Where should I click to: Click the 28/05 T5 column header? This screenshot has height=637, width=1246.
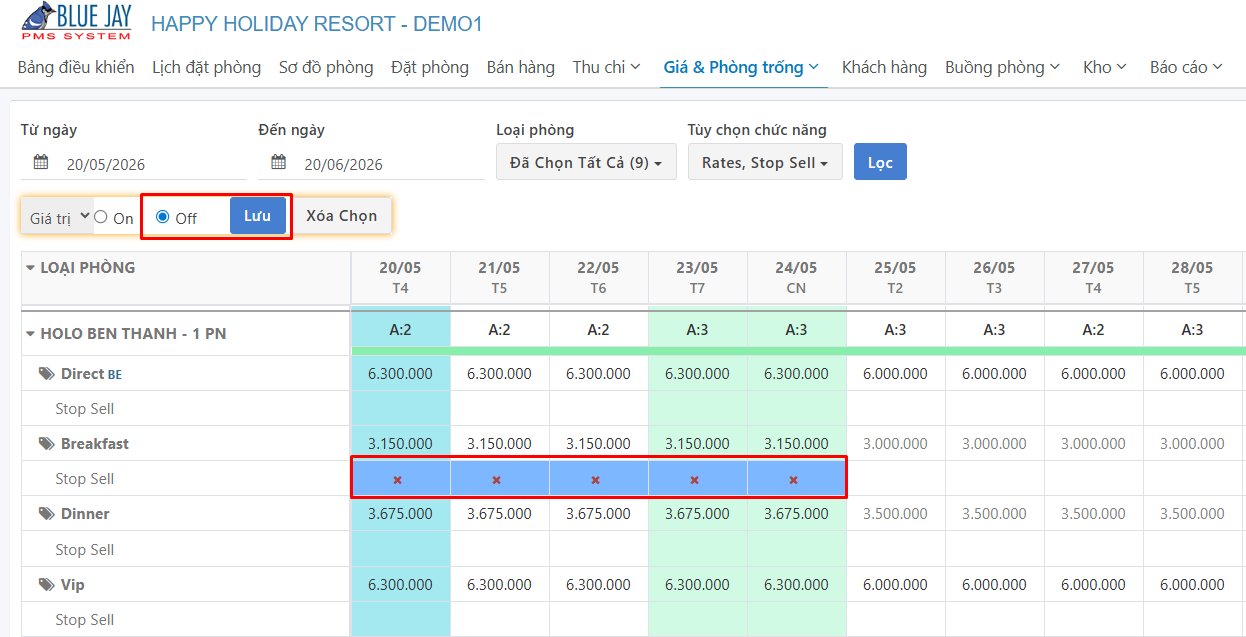coord(1192,277)
